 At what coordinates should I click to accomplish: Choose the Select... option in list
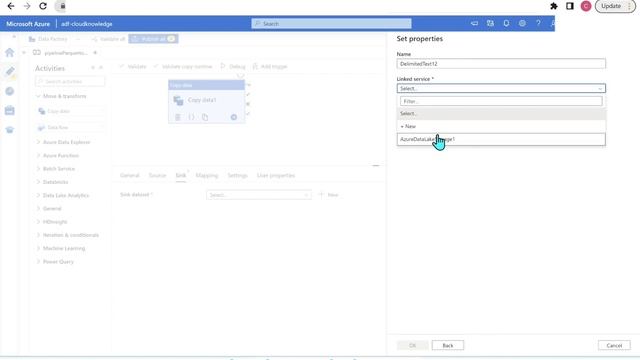(501, 113)
